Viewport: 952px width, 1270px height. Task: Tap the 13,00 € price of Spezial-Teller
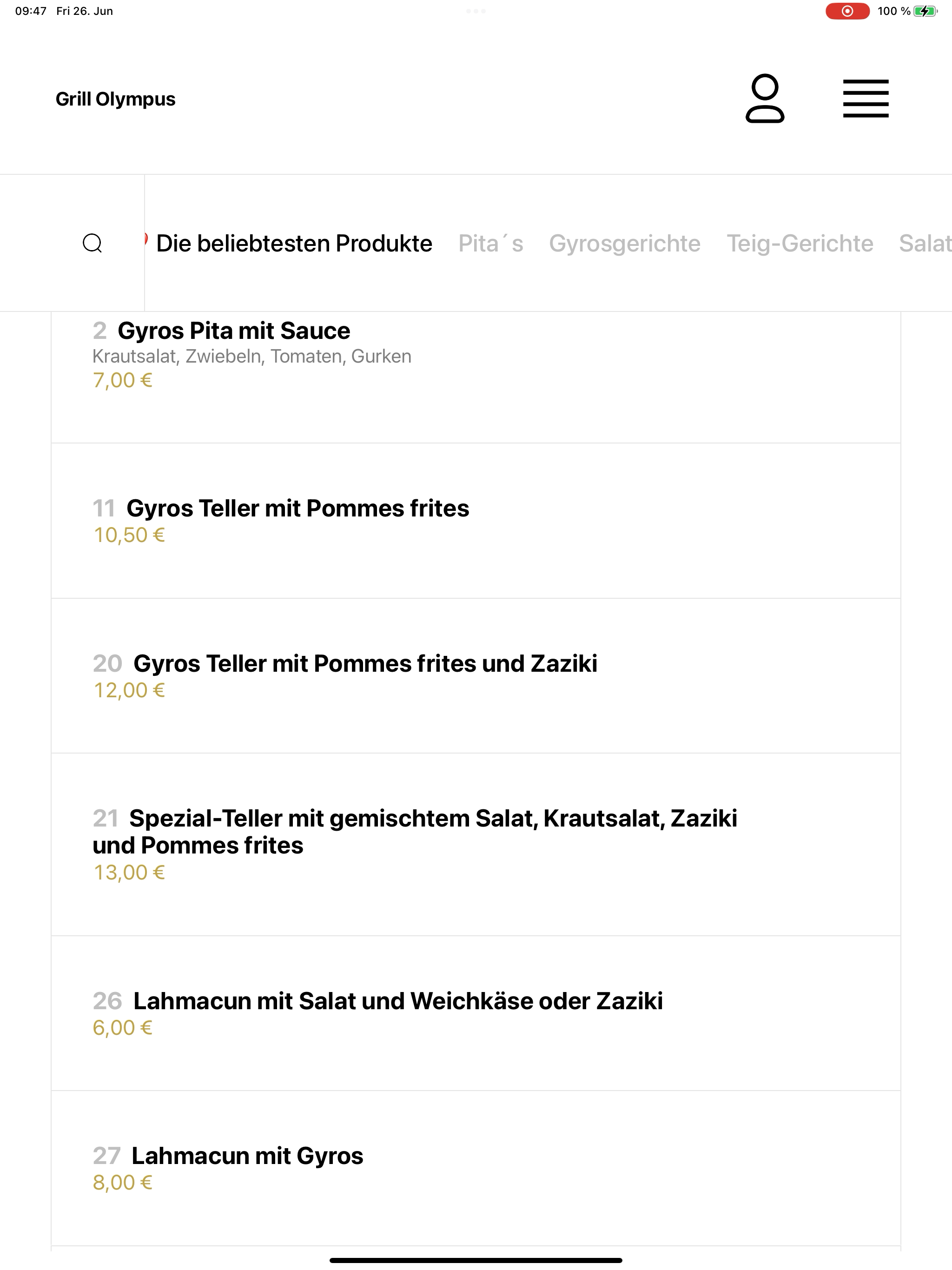(x=129, y=873)
